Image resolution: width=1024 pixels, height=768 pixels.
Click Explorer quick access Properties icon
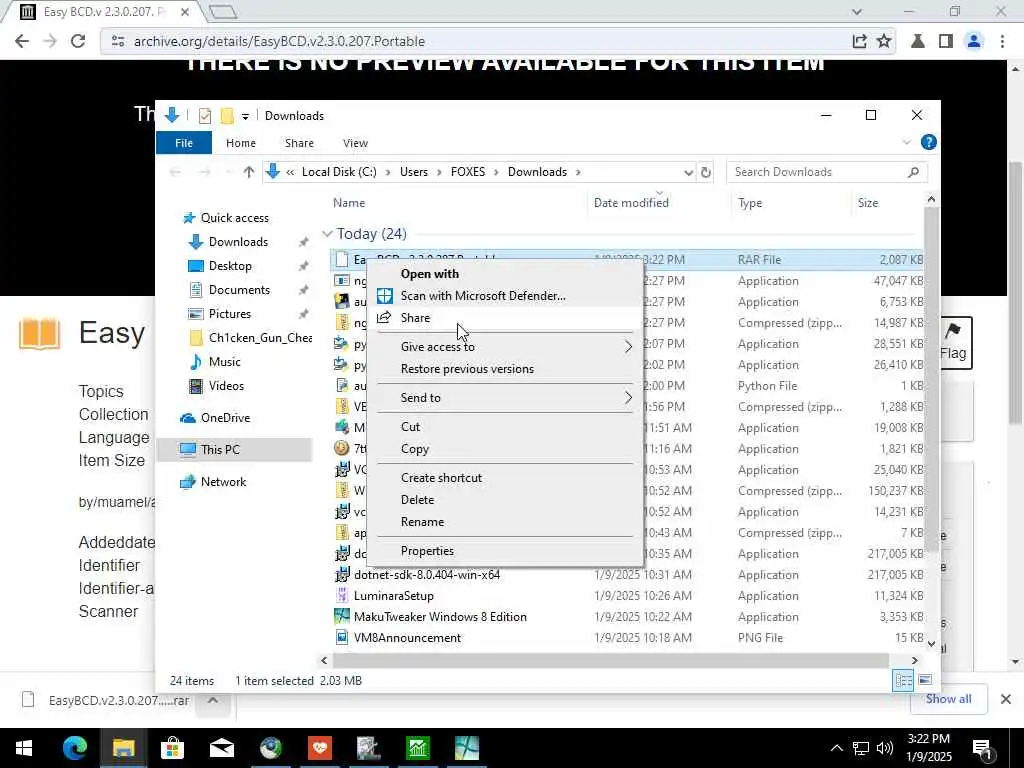coord(204,116)
